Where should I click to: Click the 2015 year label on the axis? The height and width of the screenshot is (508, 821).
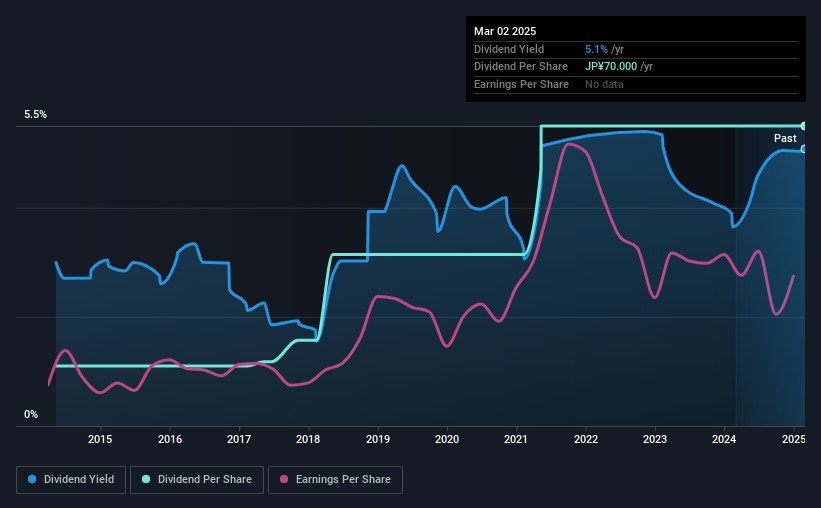pos(100,439)
